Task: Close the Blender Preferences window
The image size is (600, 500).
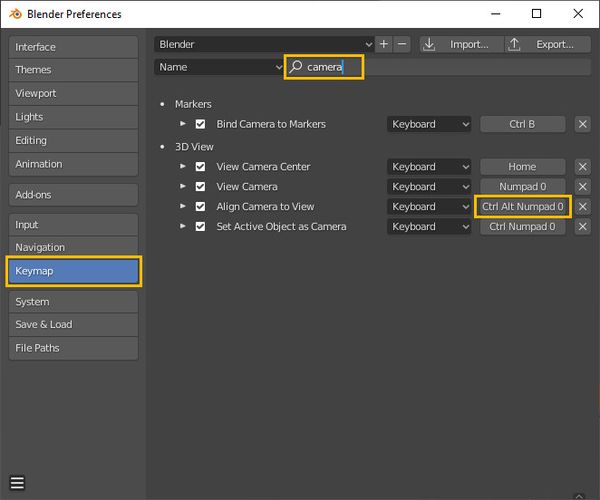Action: [578, 14]
